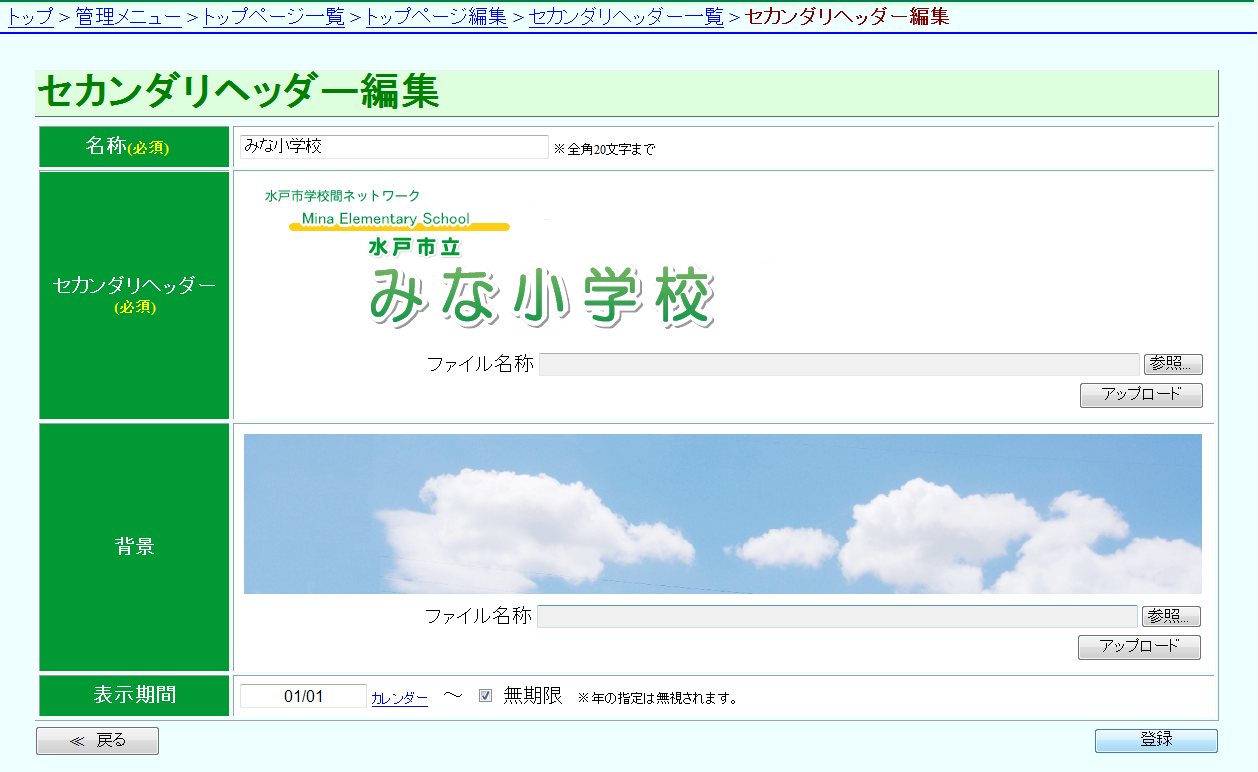Open 管理メニュー breadcrumb link
The image size is (1258, 772).
pyautogui.click(x=128, y=16)
